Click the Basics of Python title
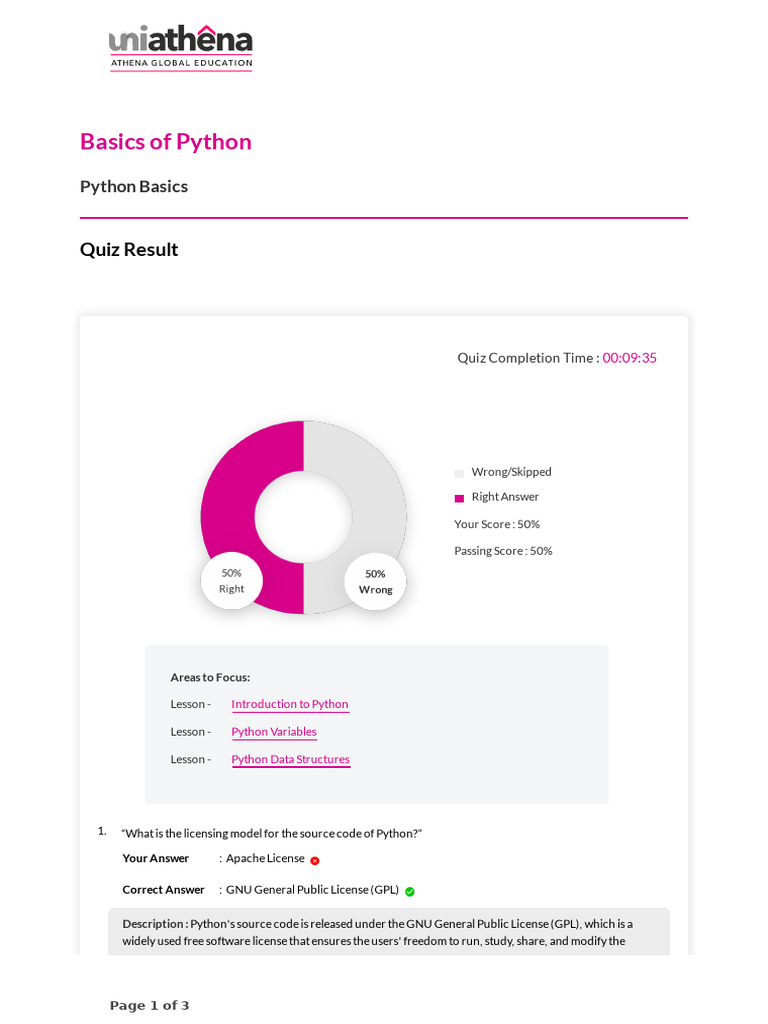This screenshot has height=1024, width=768. point(166,141)
